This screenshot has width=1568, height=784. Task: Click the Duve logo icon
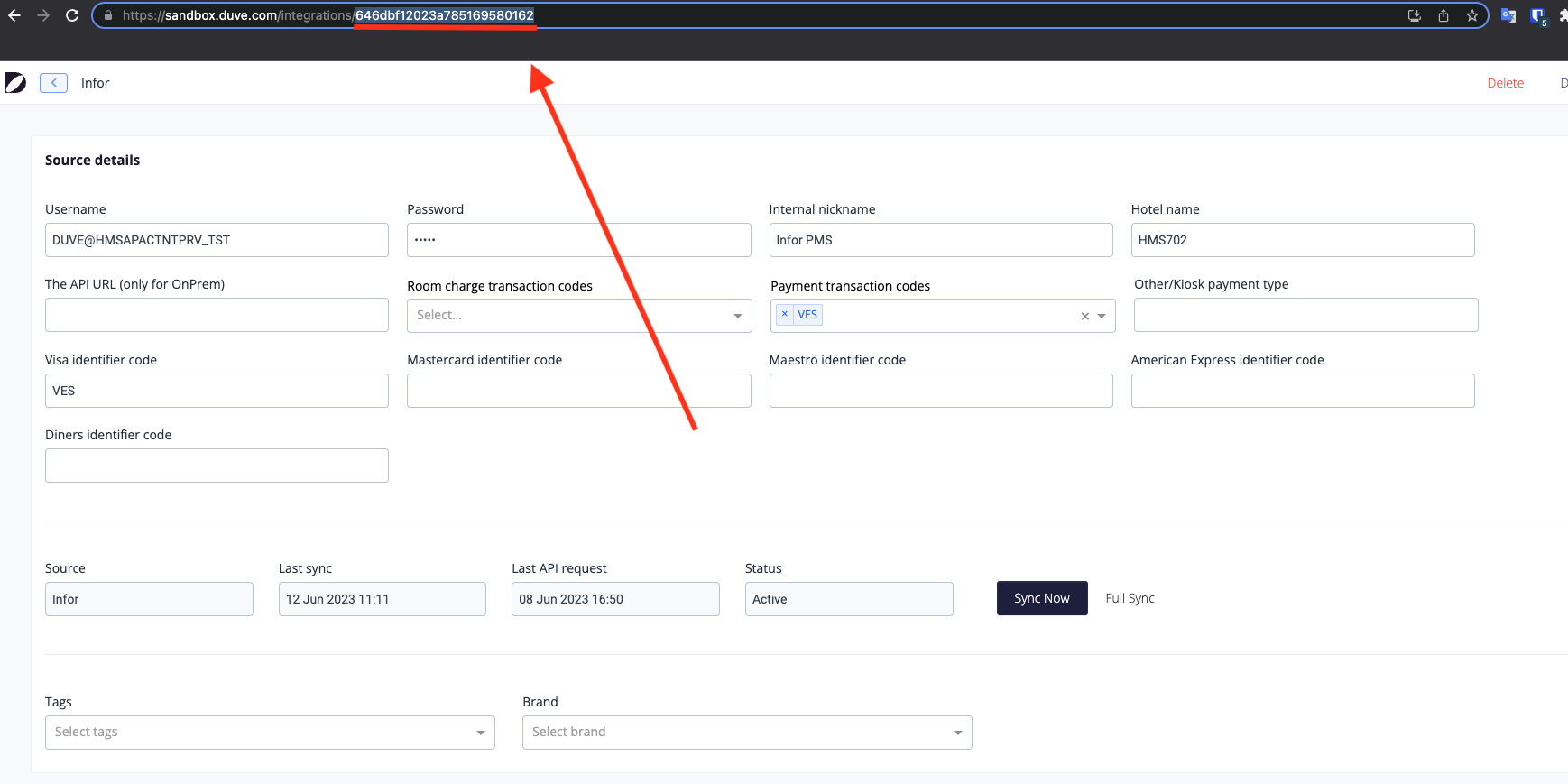(x=15, y=83)
